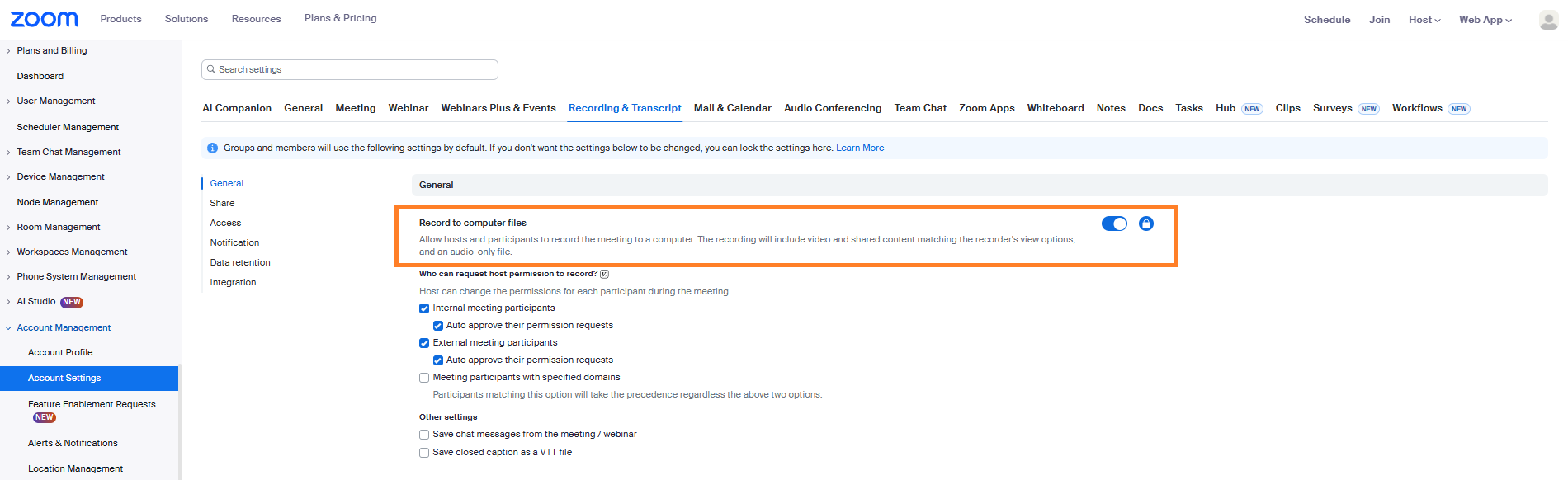
Task: Open Products menu in header
Action: [x=121, y=19]
